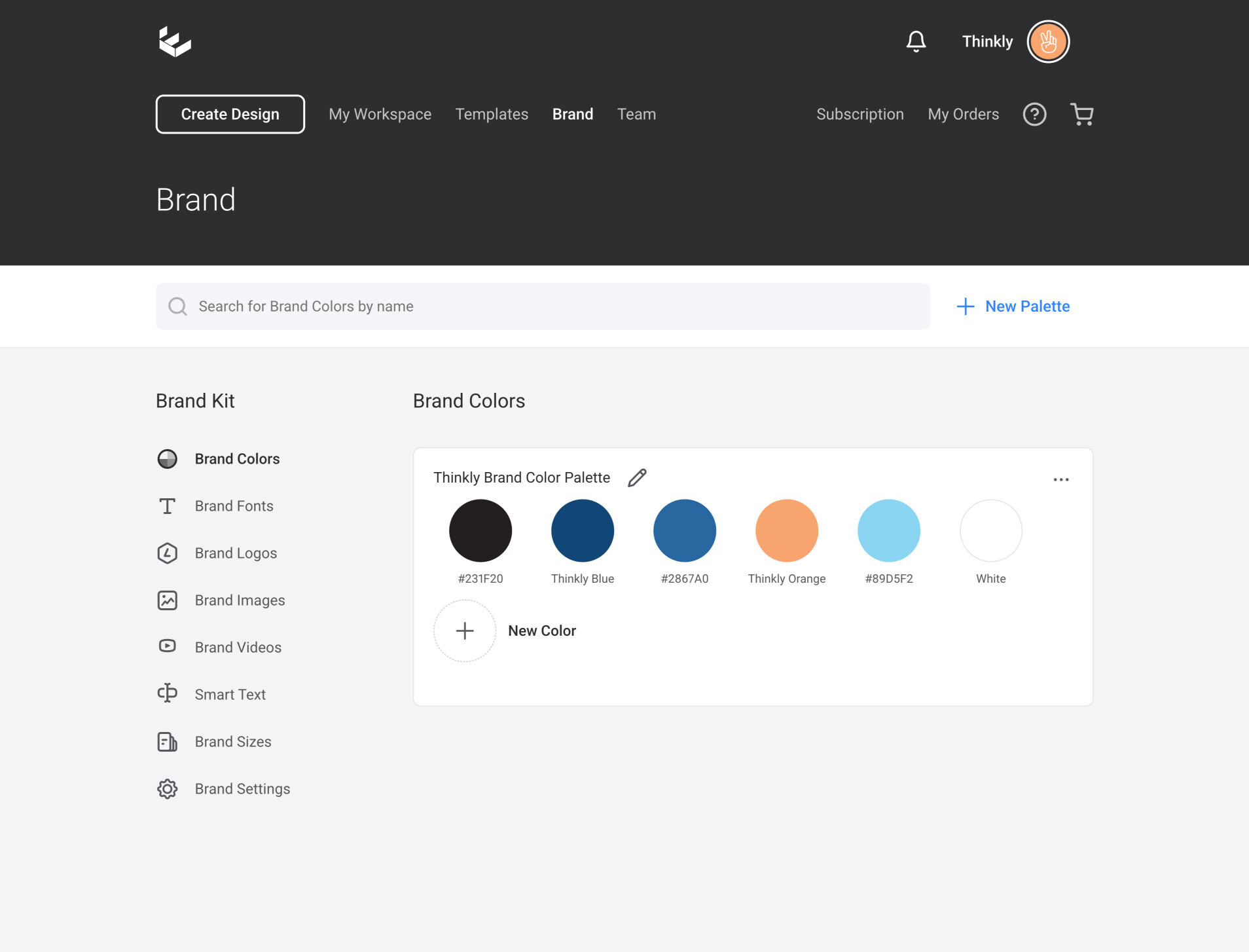Edit palette name with pencil icon

coord(637,478)
